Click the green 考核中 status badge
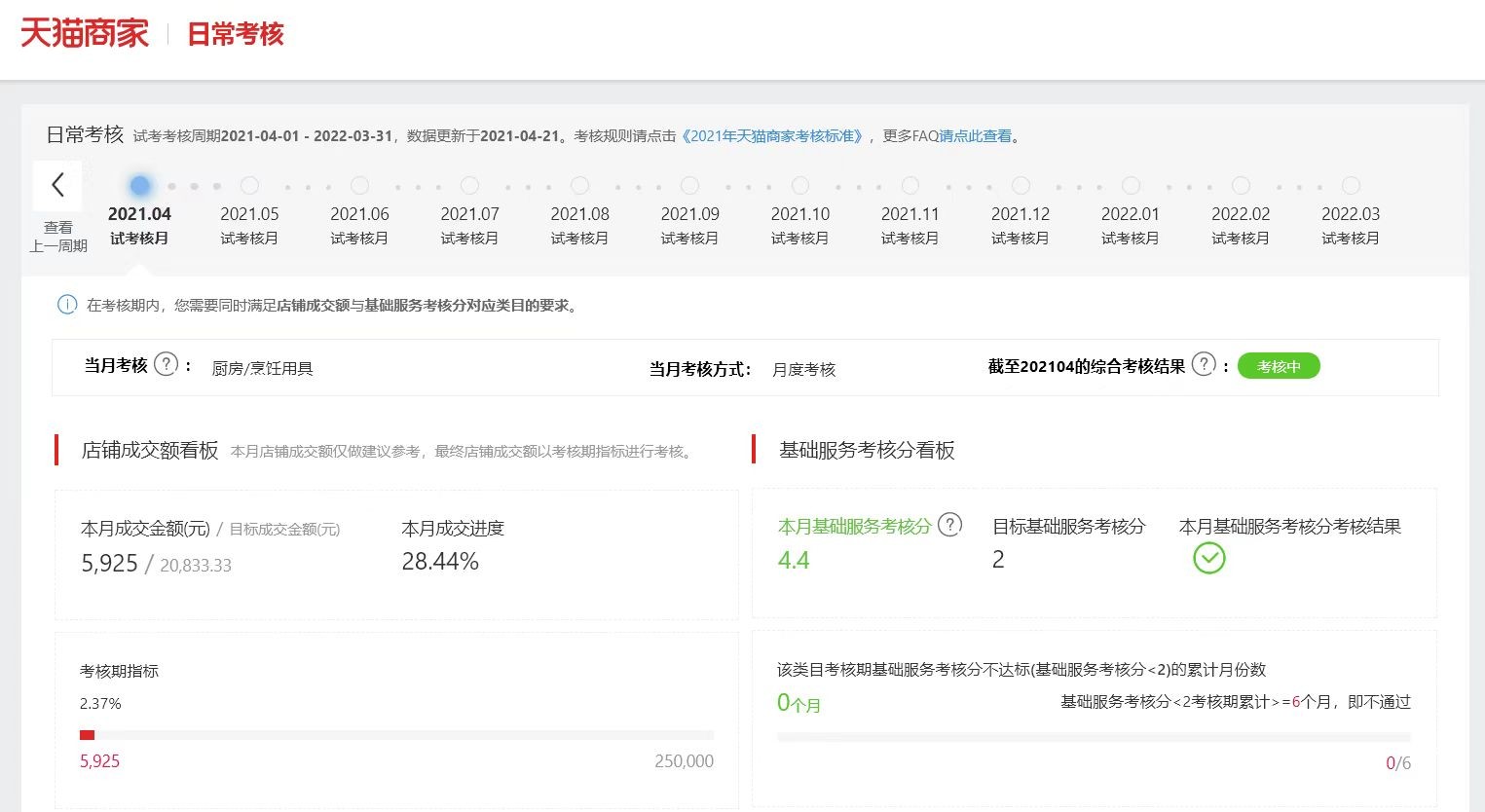The image size is (1485, 812). tap(1279, 366)
